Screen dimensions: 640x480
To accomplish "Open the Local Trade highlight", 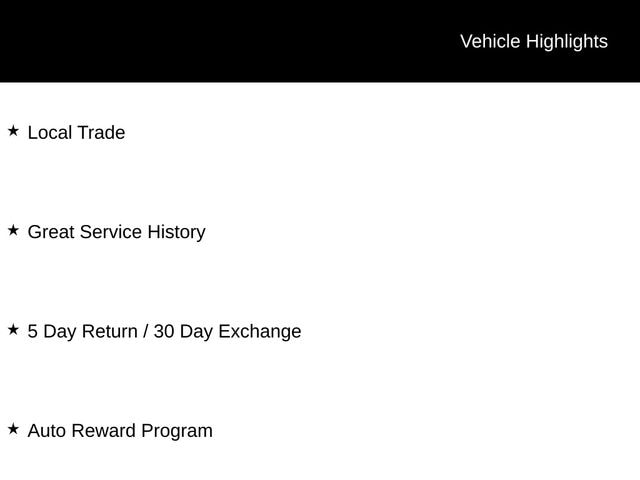I will pos(76,132).
